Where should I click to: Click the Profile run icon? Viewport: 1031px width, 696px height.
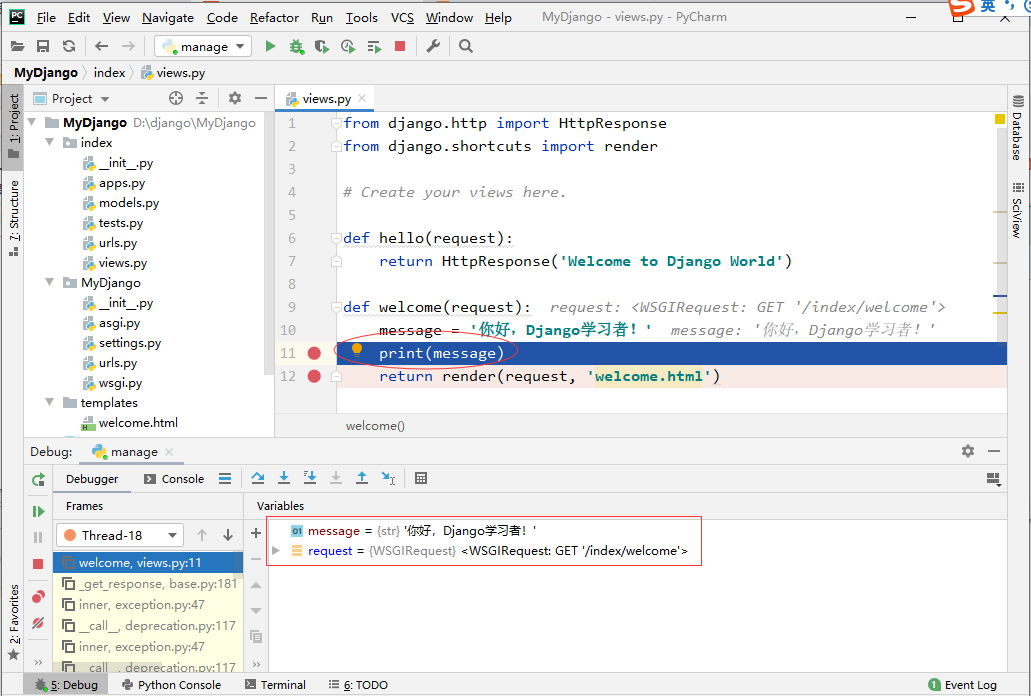click(348, 46)
